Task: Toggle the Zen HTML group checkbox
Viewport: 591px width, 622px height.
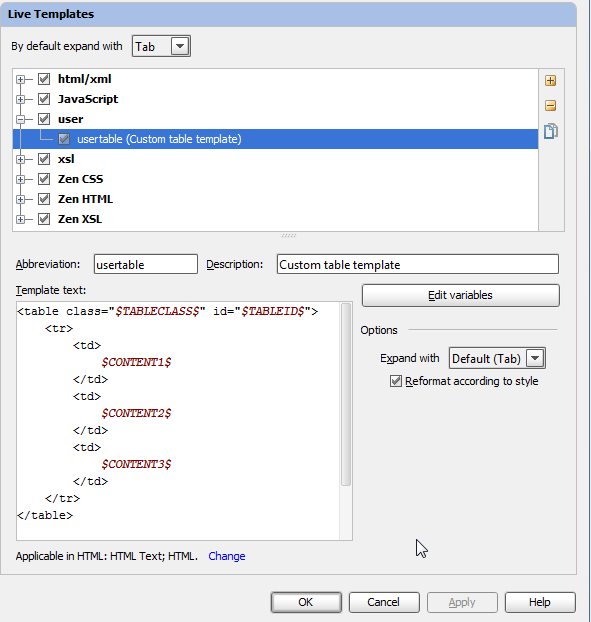Action: point(44,199)
